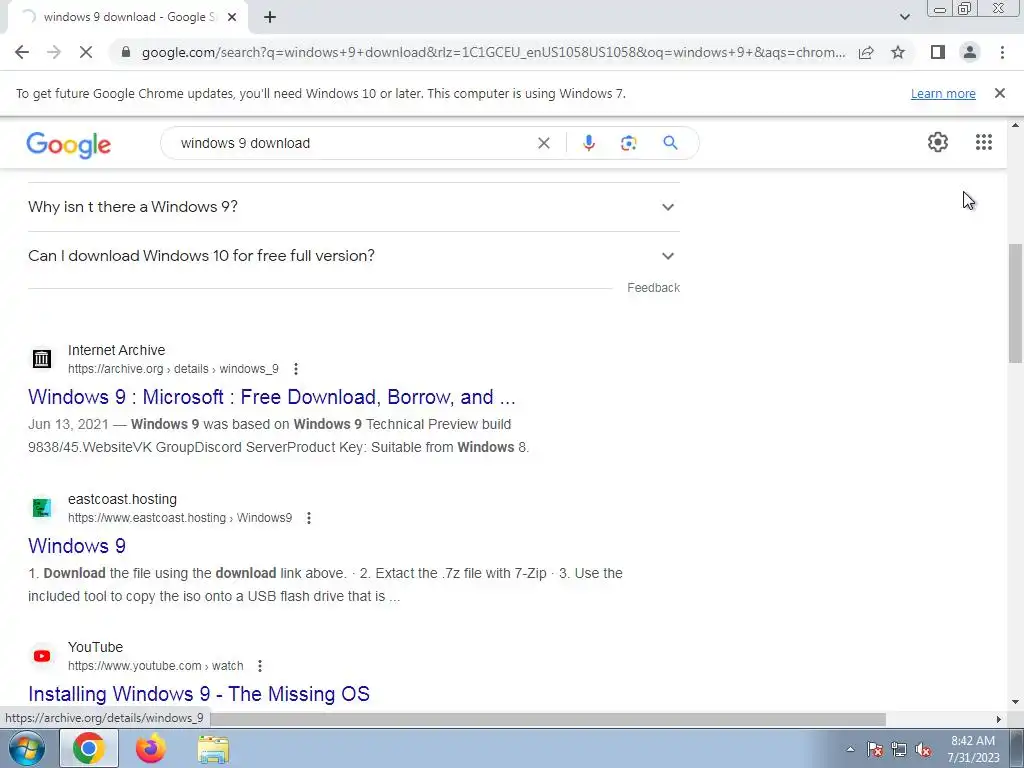Click the horizontal scrollbar thumb

547,719
